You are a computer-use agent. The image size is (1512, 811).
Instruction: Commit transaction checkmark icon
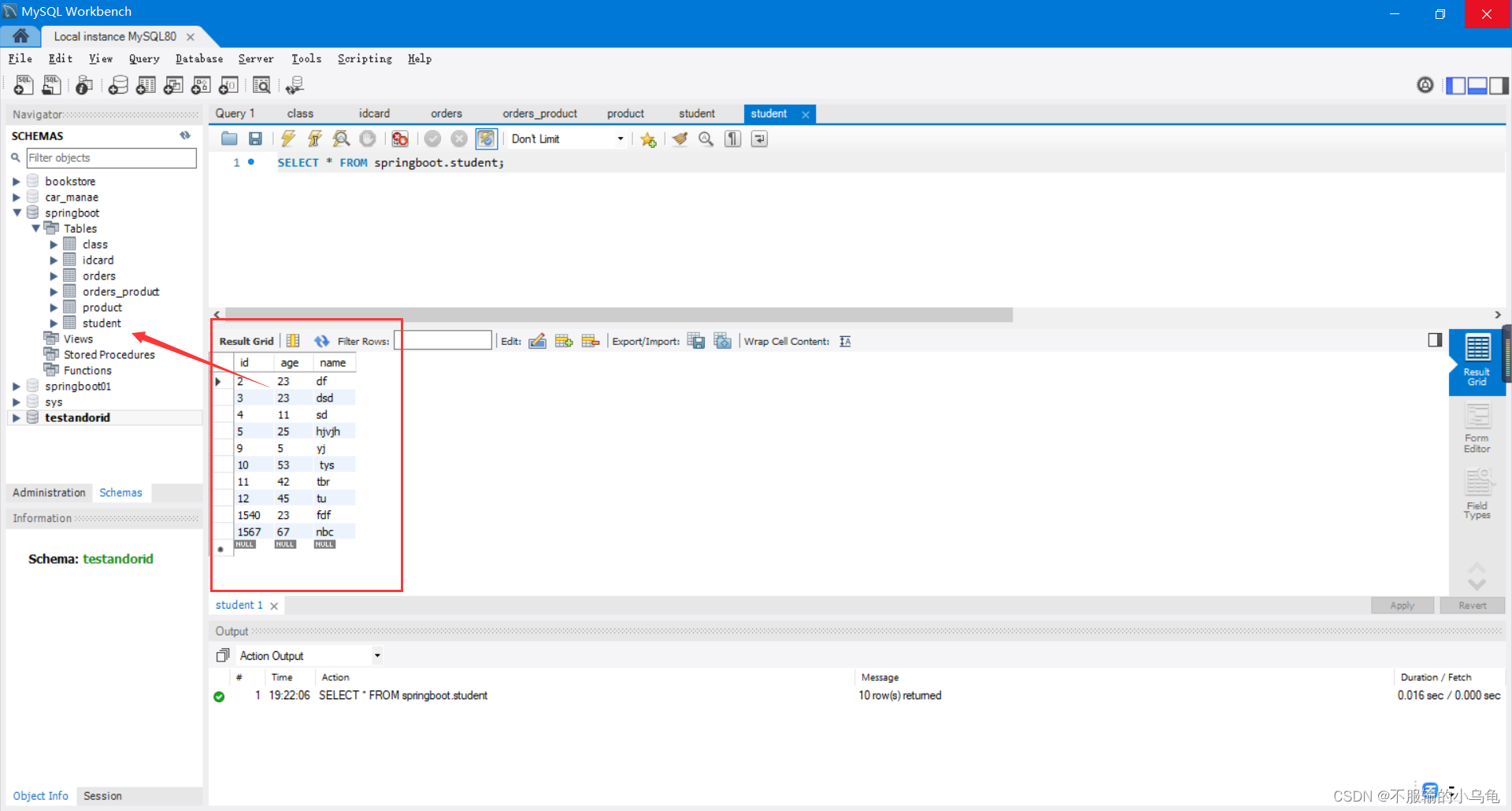pos(432,139)
